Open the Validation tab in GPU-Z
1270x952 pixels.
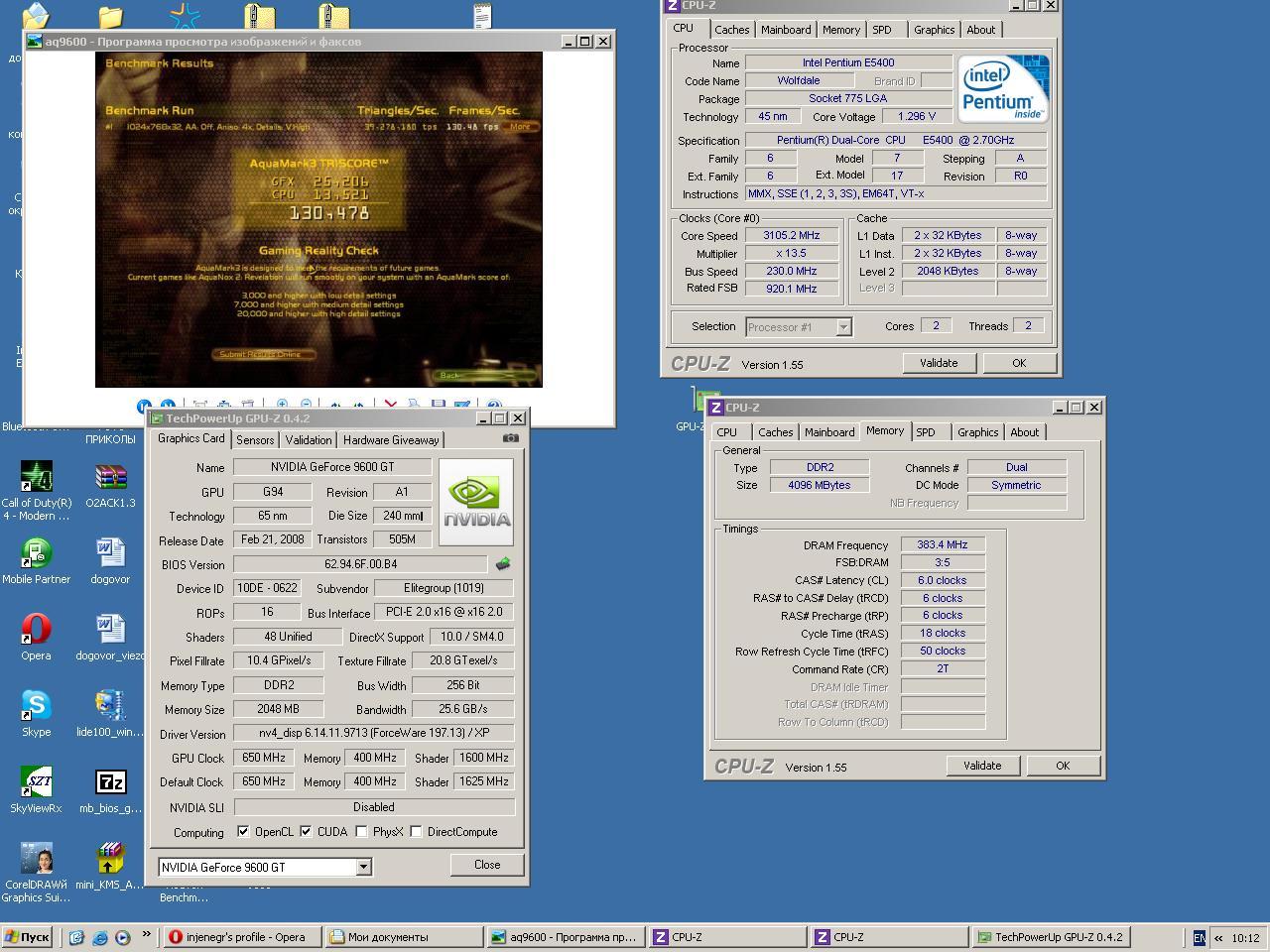(x=308, y=440)
